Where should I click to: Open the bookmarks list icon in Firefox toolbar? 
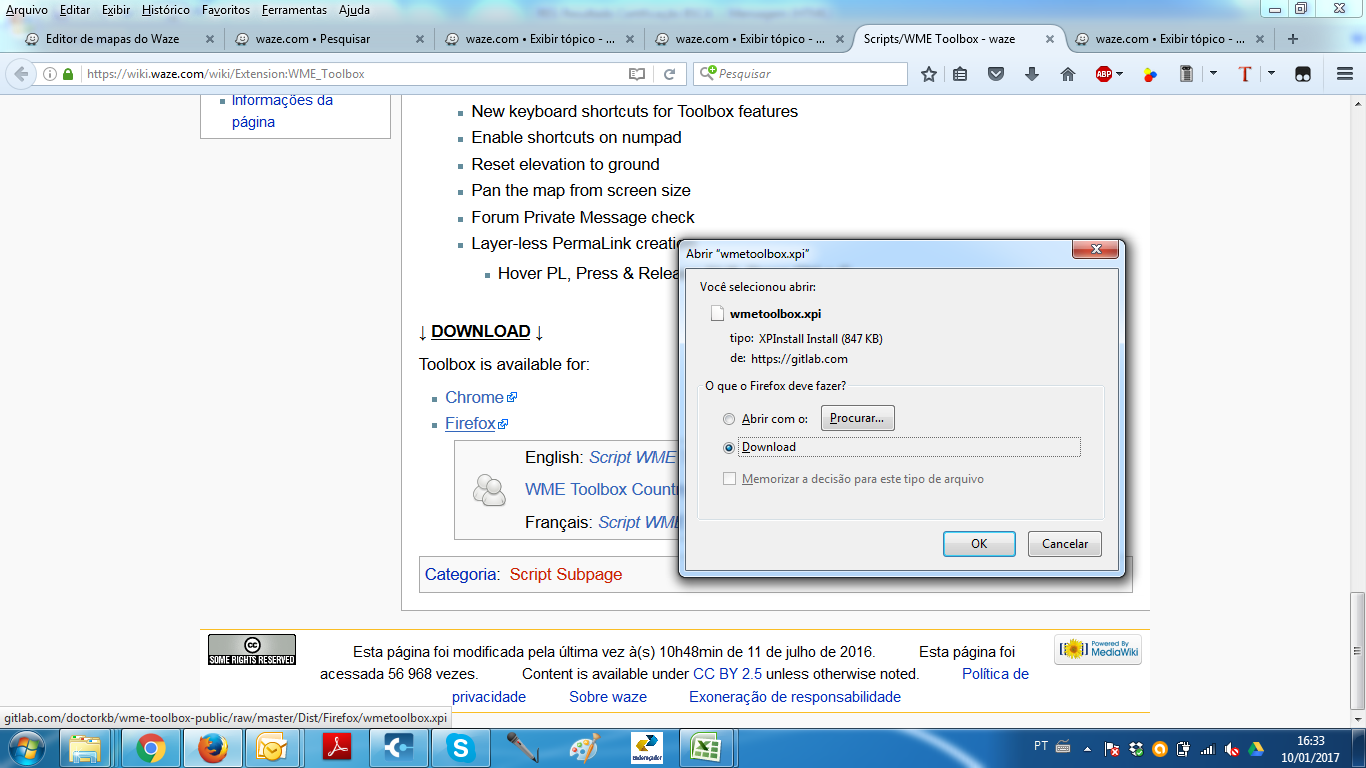coord(960,74)
